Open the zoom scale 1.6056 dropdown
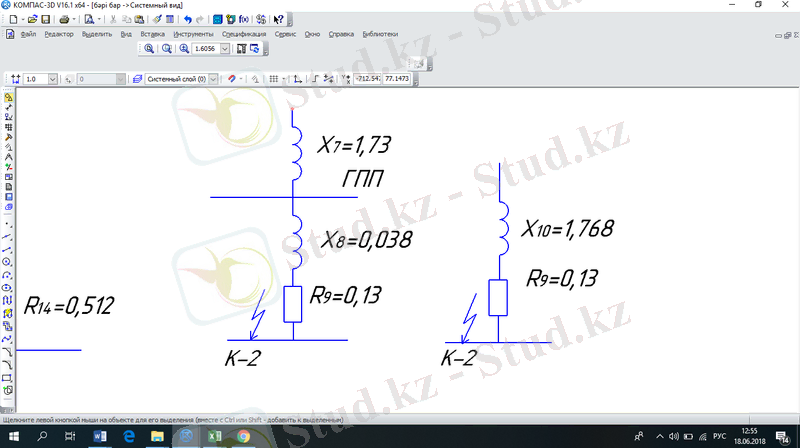This screenshot has height=448, width=800. (x=225, y=48)
